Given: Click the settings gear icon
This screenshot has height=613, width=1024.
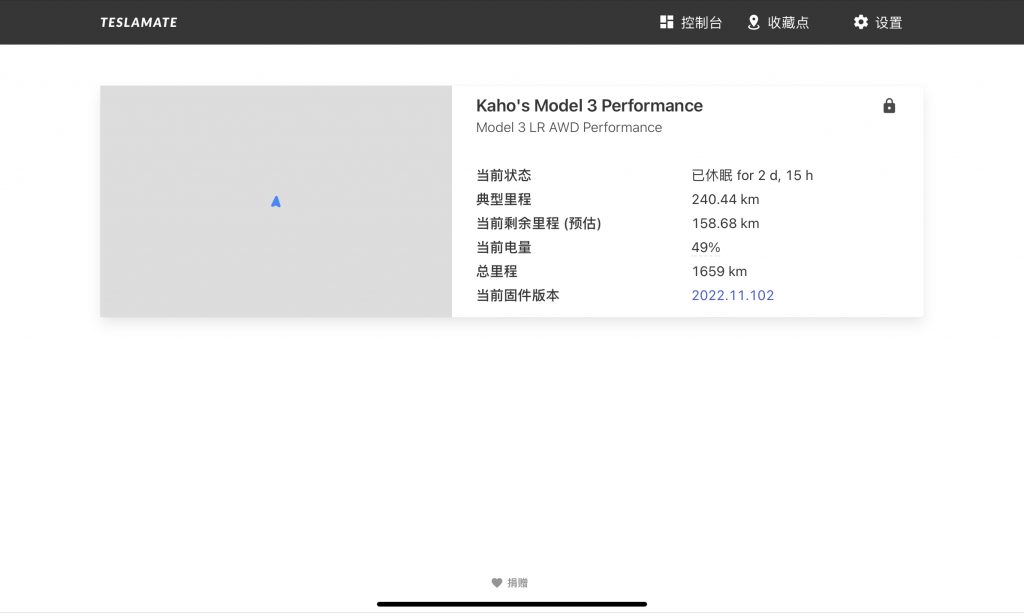Looking at the screenshot, I should pyautogui.click(x=860, y=22).
